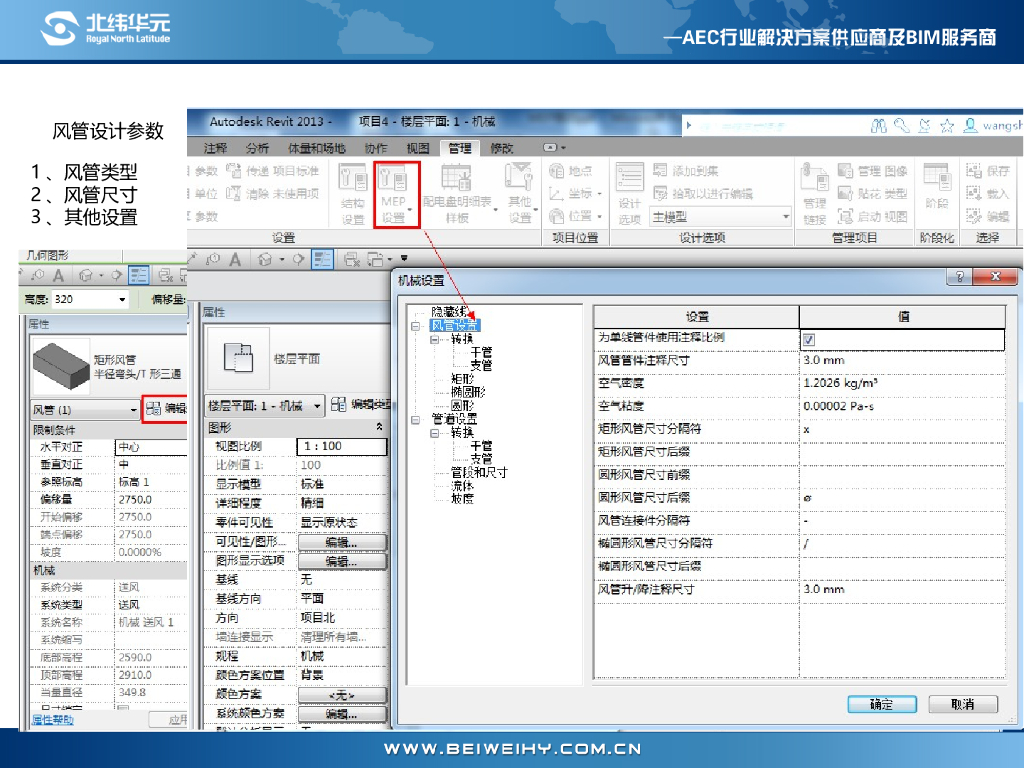Click the 视图比例 1 : 100 field

tap(342, 446)
